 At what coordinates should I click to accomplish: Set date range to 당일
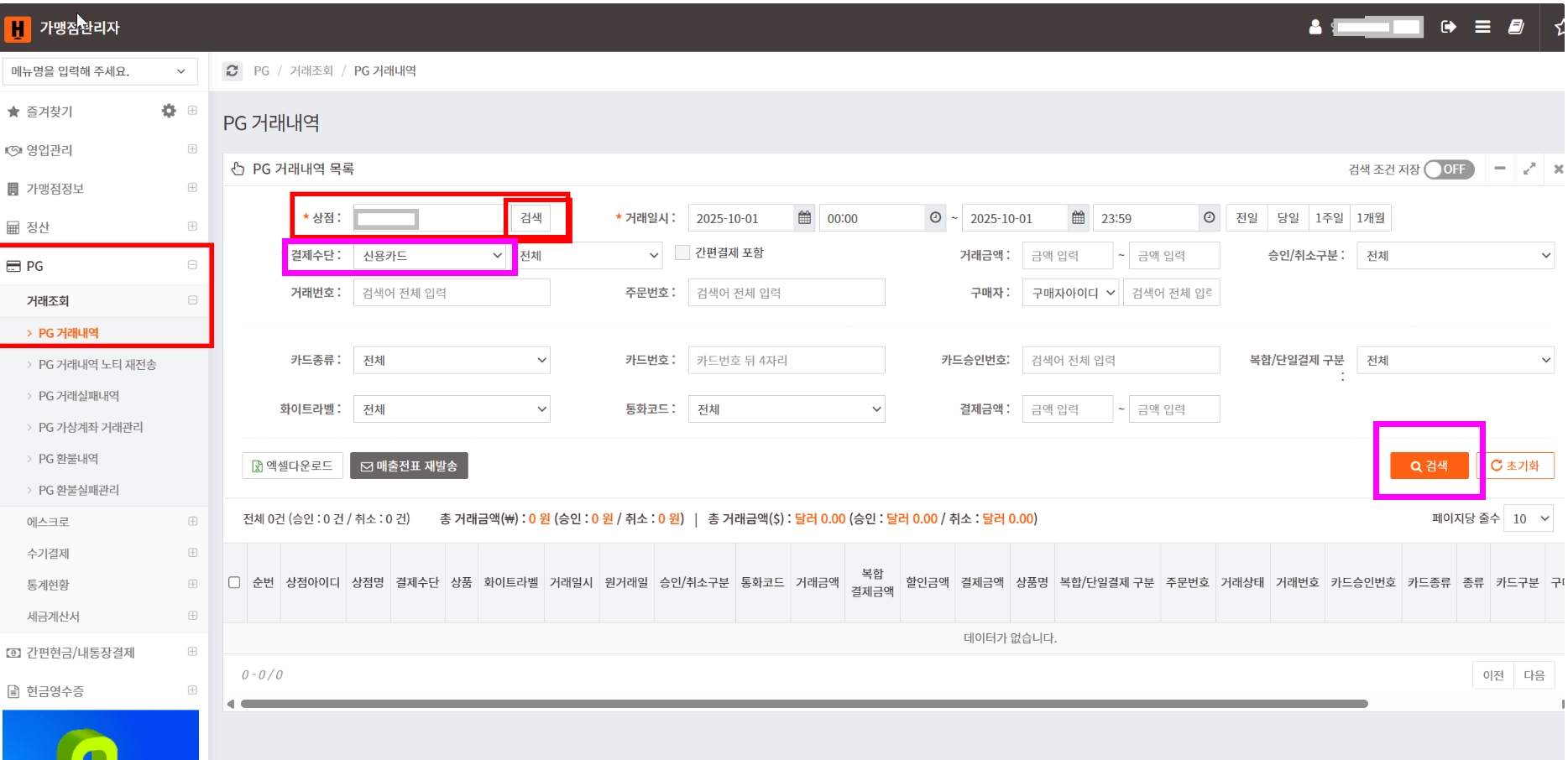1288,218
